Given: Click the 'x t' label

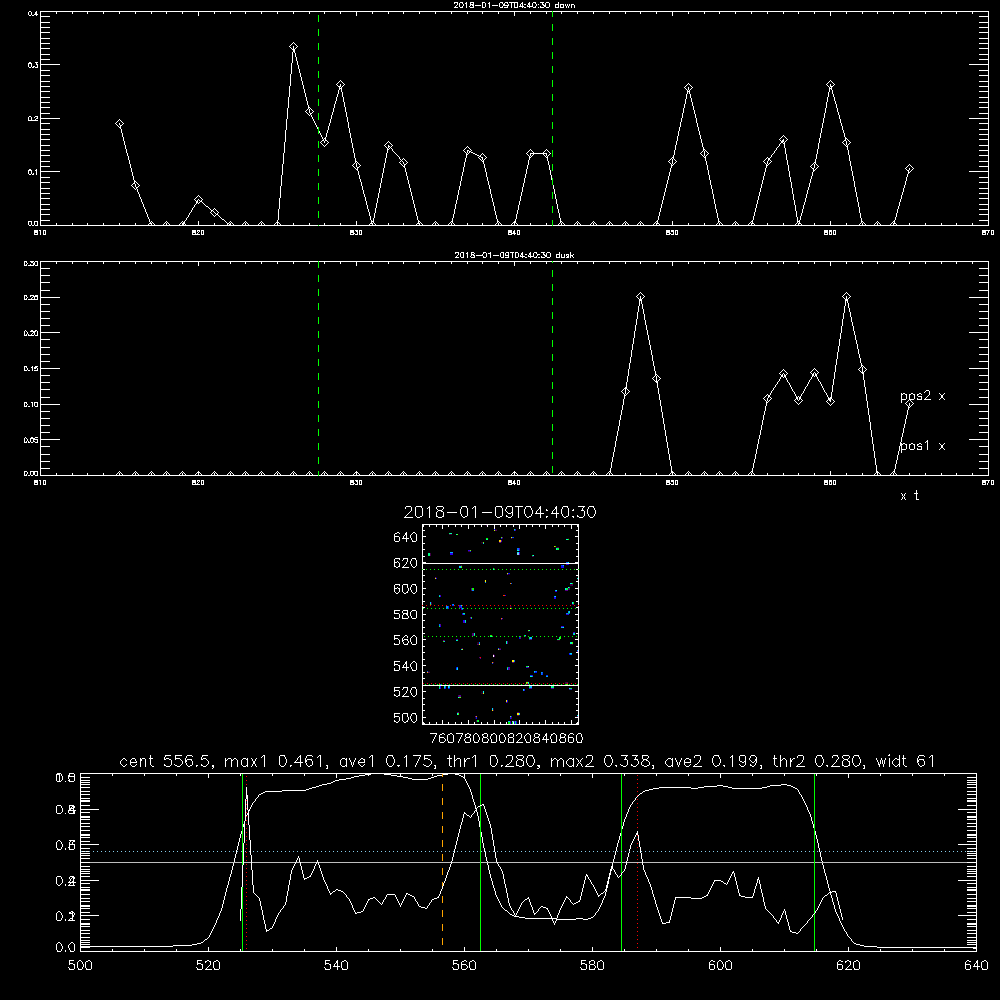Looking at the screenshot, I should [x=910, y=496].
